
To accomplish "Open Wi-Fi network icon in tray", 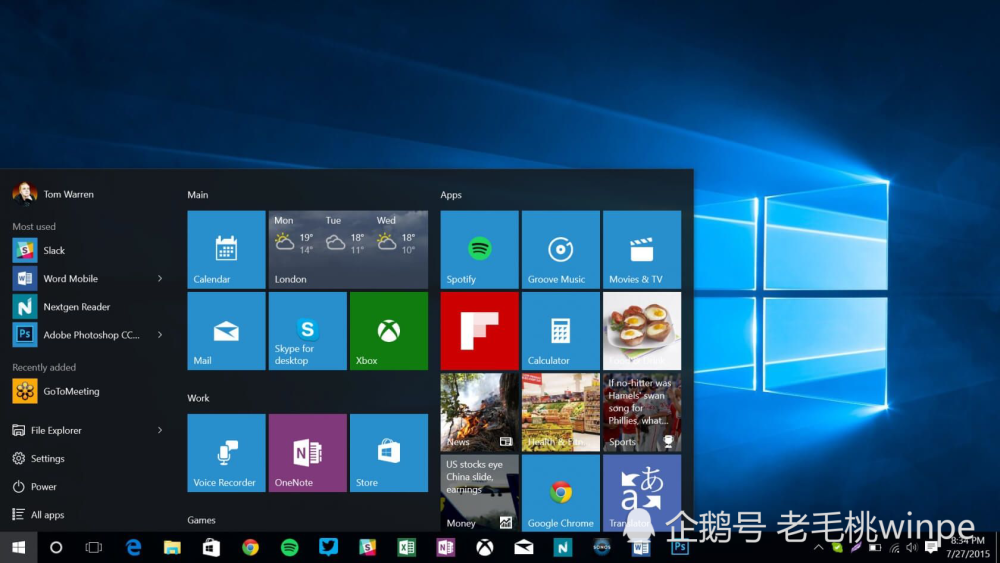I will click(894, 547).
